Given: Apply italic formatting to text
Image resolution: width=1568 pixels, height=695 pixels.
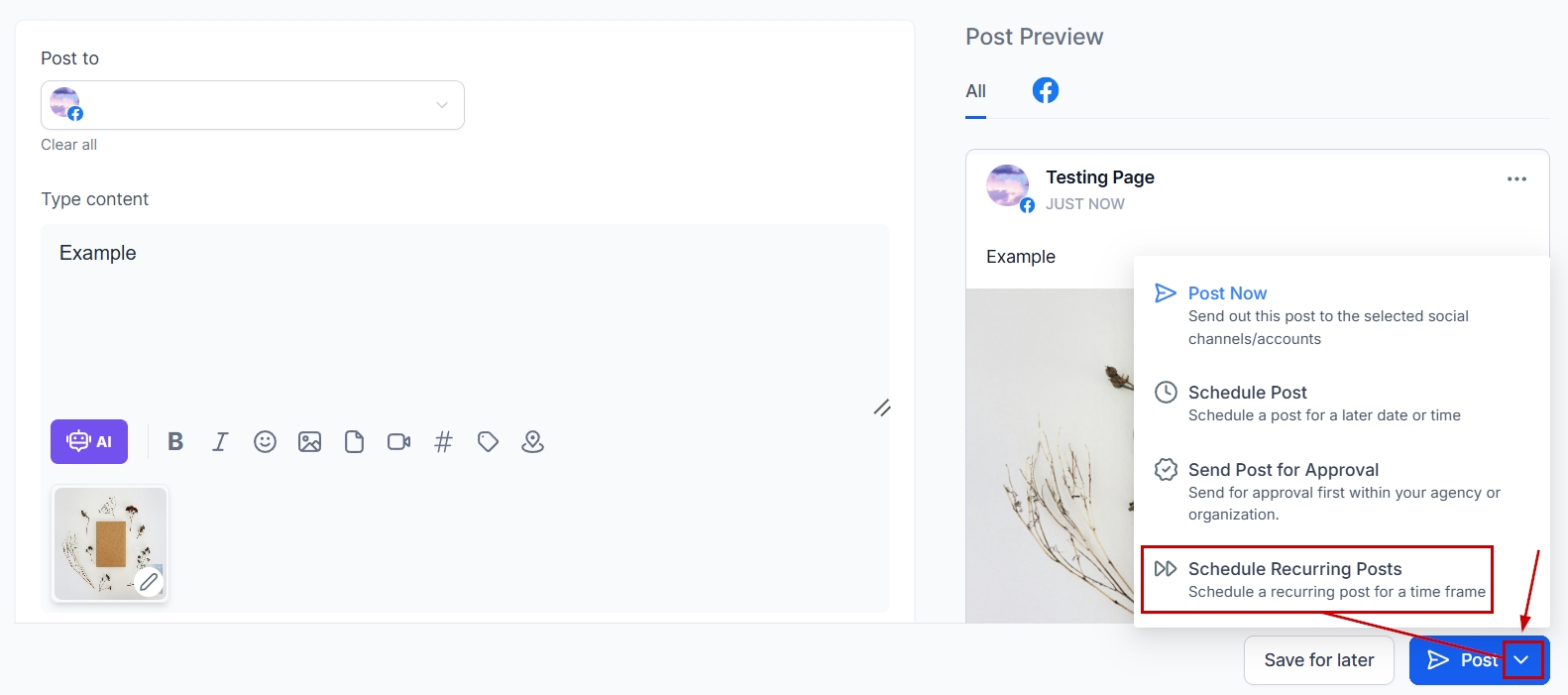Looking at the screenshot, I should 220,442.
